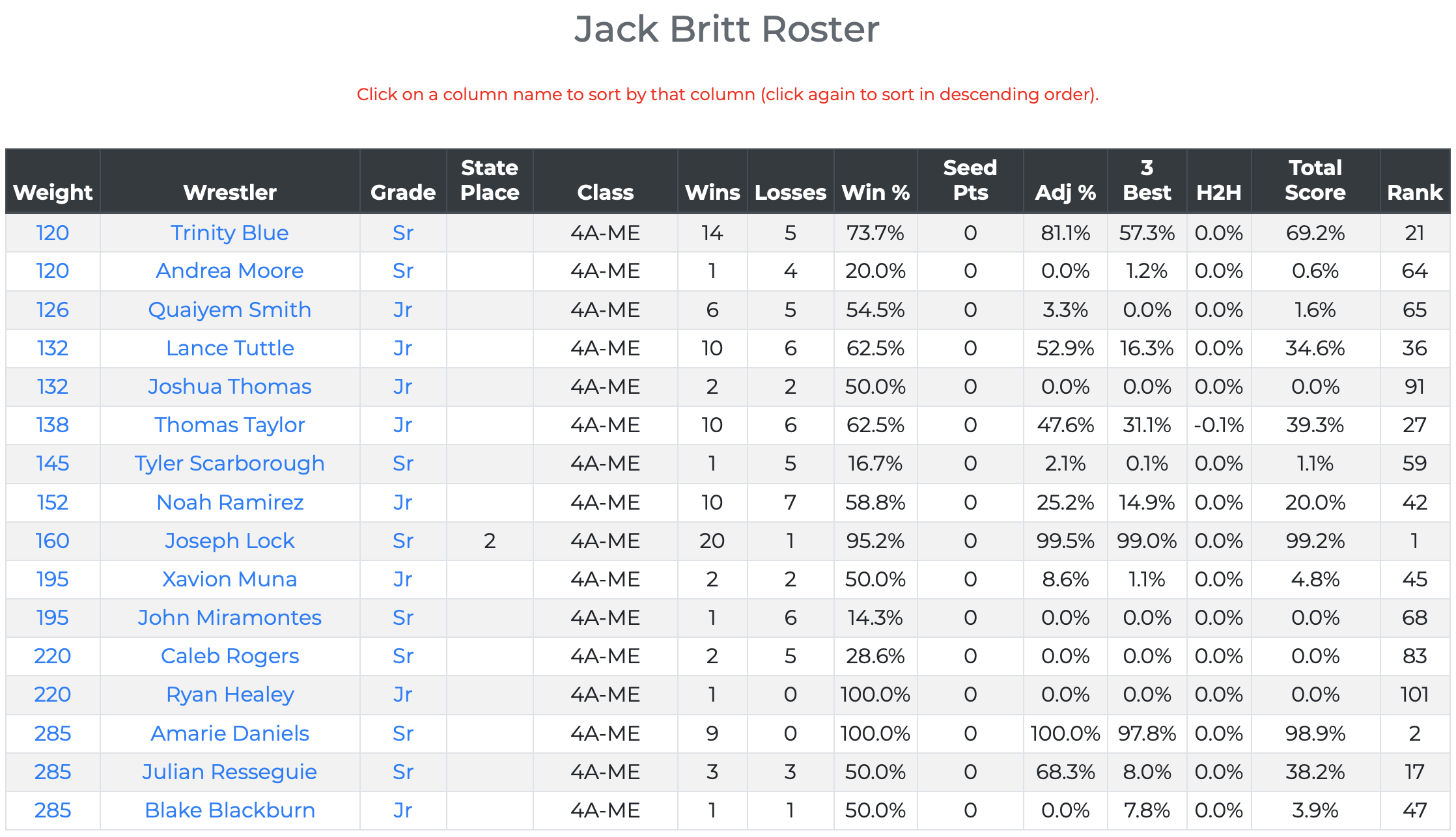Sort by Rank column header
1456x837 pixels.
1414,192
